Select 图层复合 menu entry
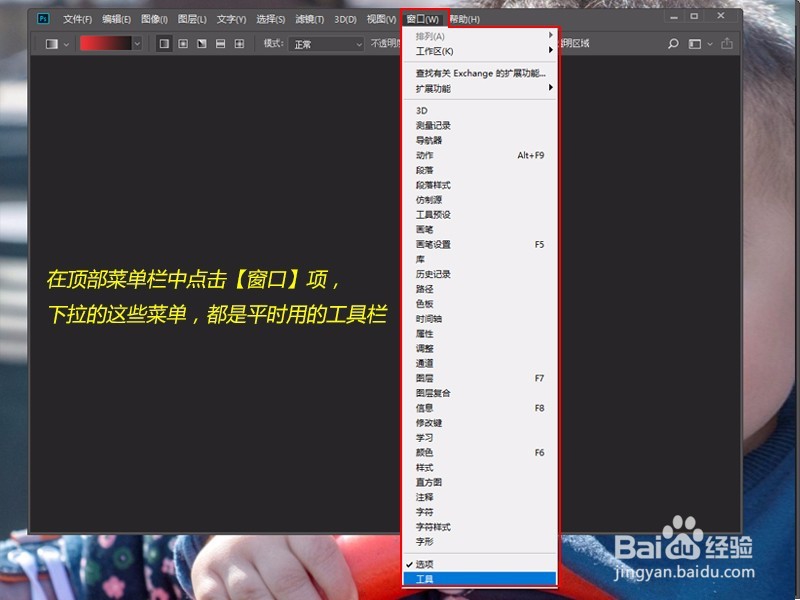This screenshot has height=600, width=800. [480, 393]
